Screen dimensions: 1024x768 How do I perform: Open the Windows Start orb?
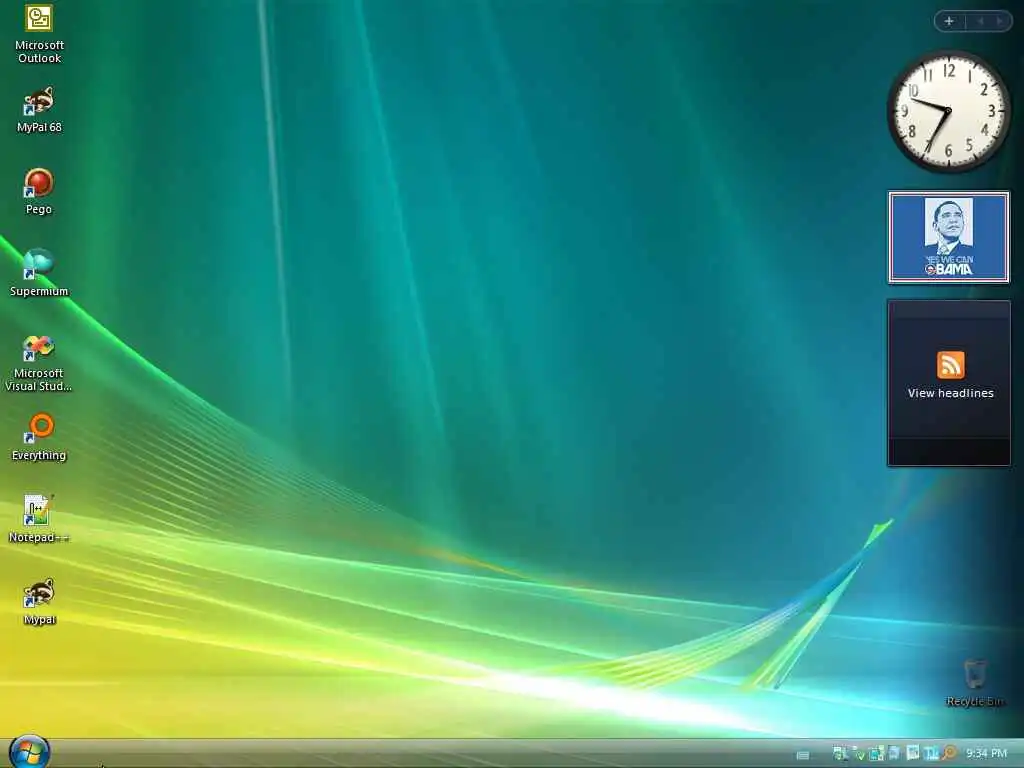pyautogui.click(x=29, y=753)
